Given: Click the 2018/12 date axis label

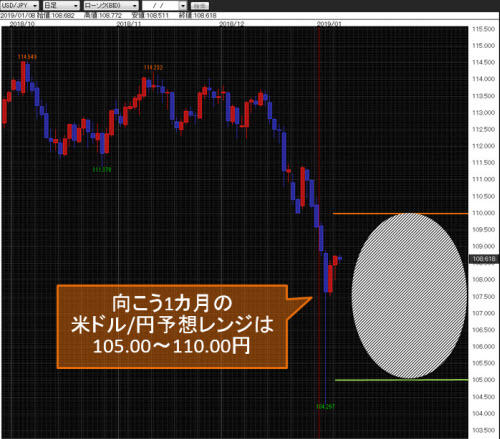Looking at the screenshot, I should (232, 24).
